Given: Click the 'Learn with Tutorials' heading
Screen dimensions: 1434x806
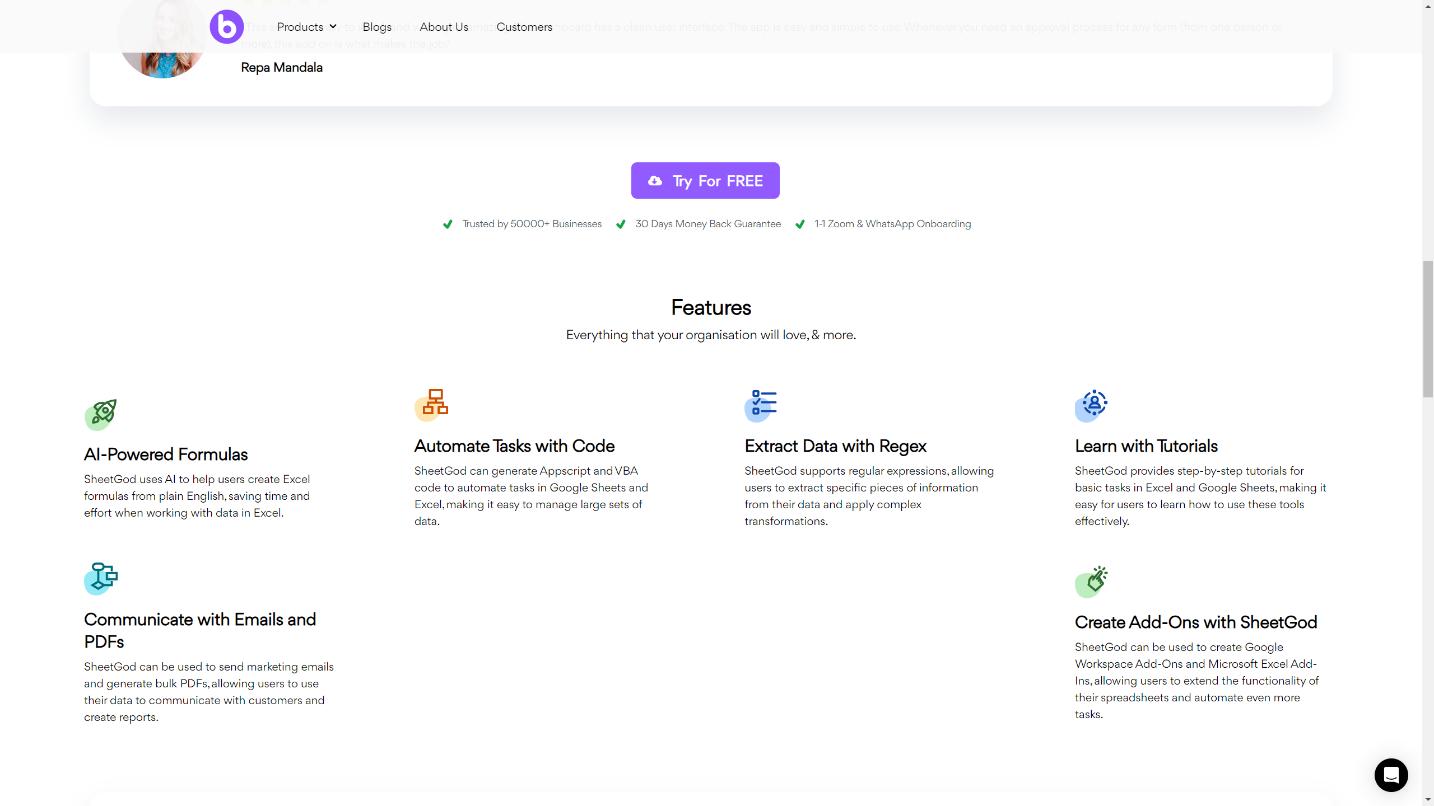Looking at the screenshot, I should click(x=1146, y=446).
